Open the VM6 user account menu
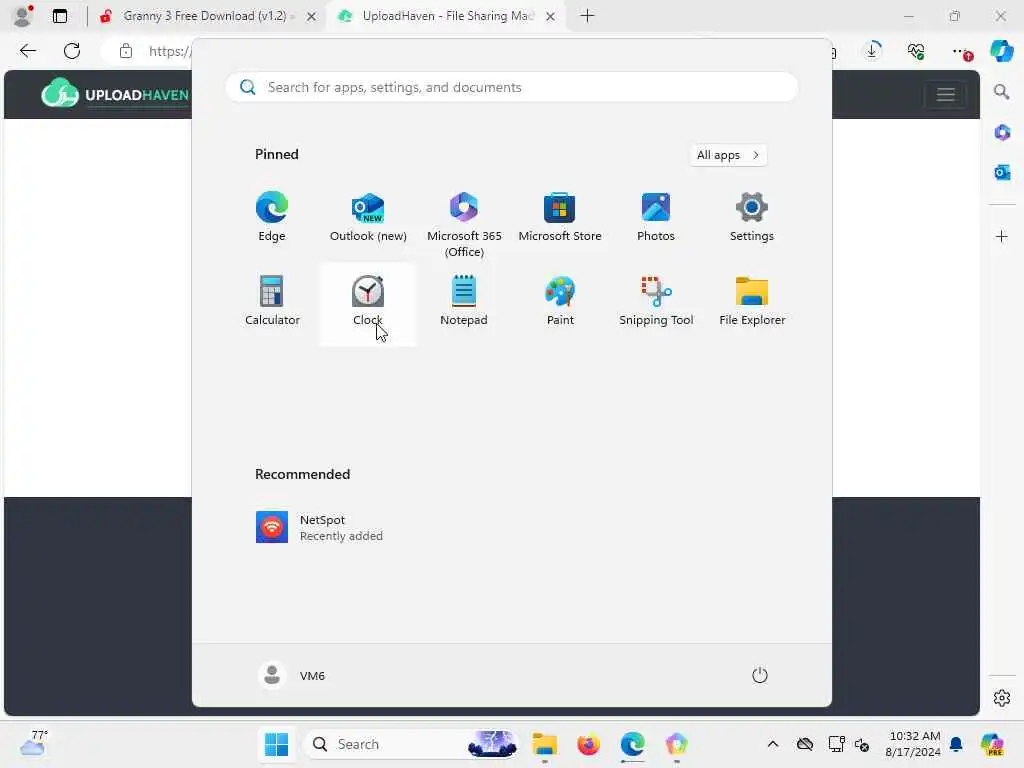 [291, 675]
